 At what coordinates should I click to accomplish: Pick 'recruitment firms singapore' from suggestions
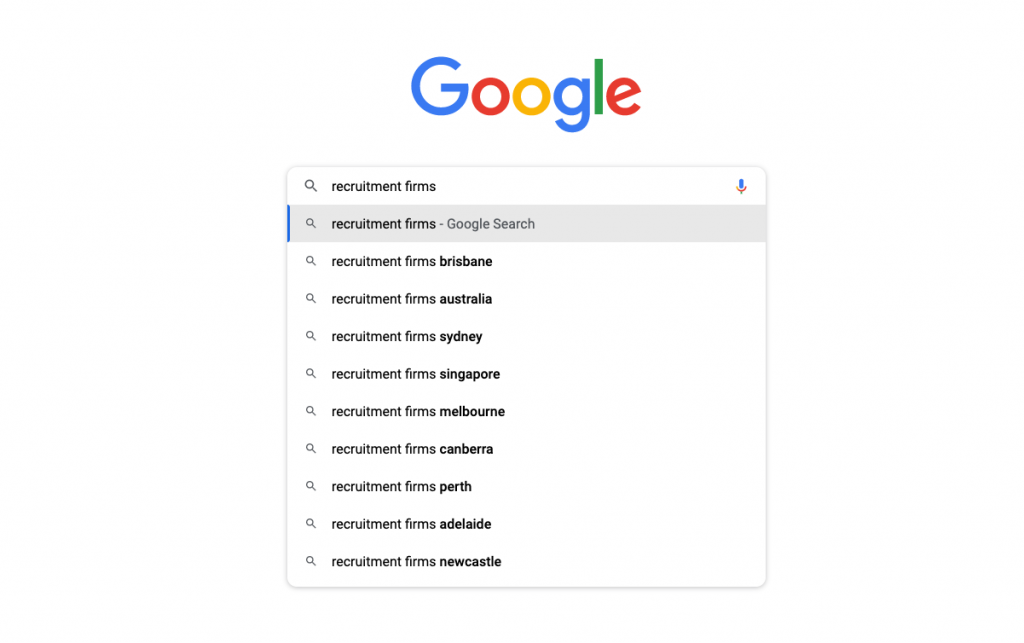(x=526, y=374)
